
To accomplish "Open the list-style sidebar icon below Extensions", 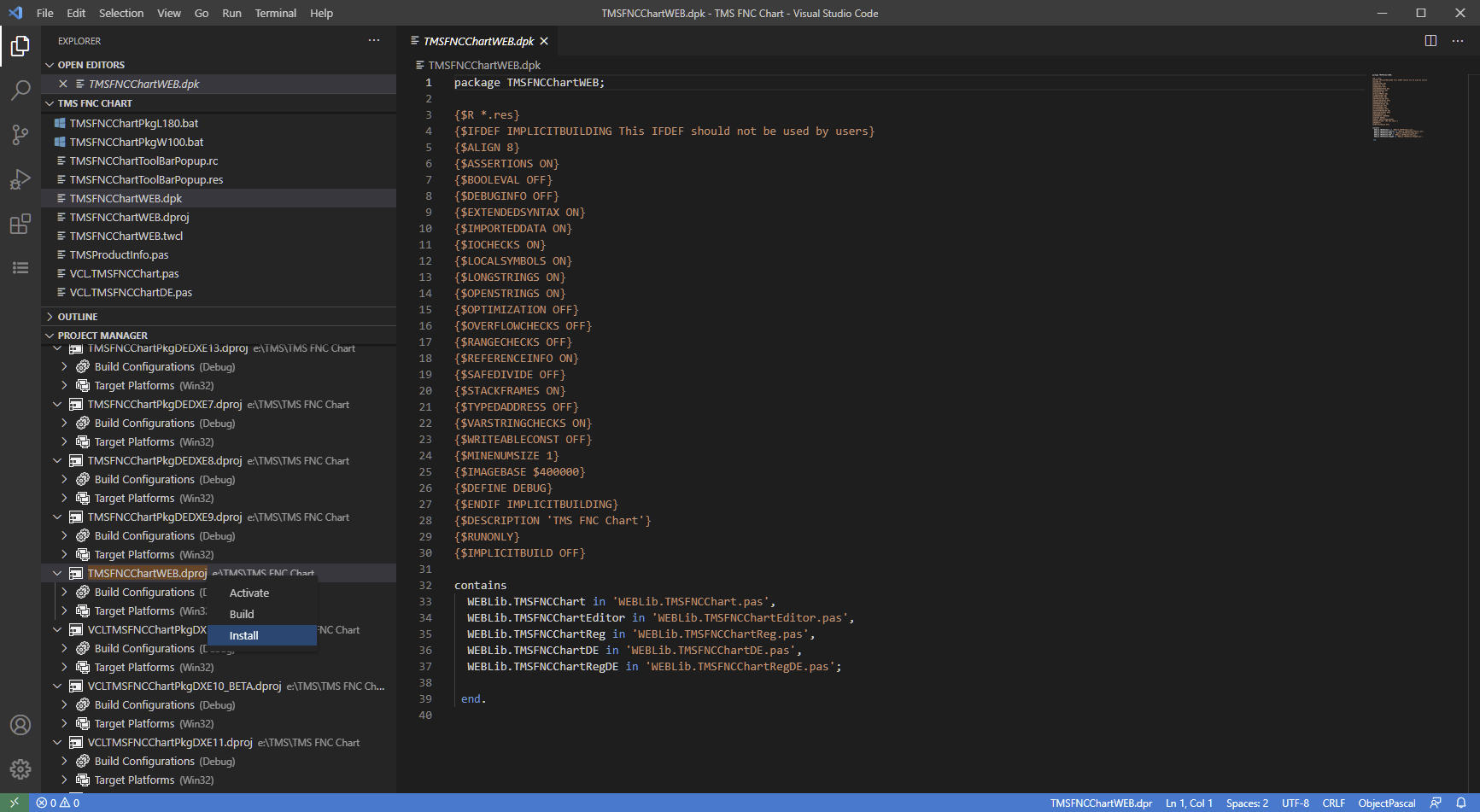I will 20,268.
